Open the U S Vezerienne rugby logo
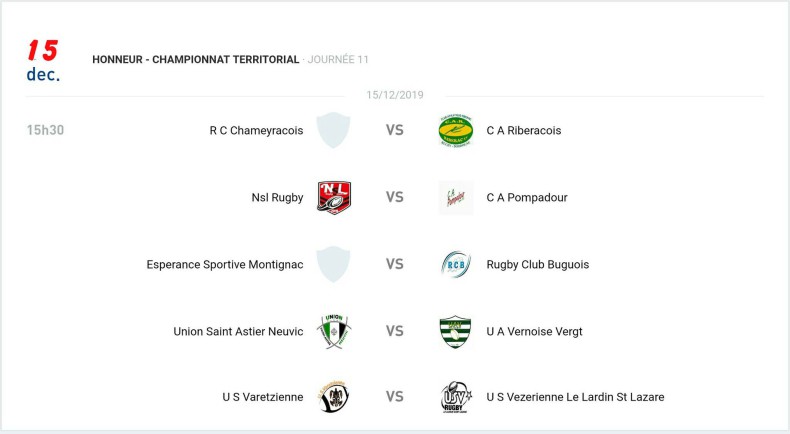The image size is (790, 434). (x=455, y=397)
